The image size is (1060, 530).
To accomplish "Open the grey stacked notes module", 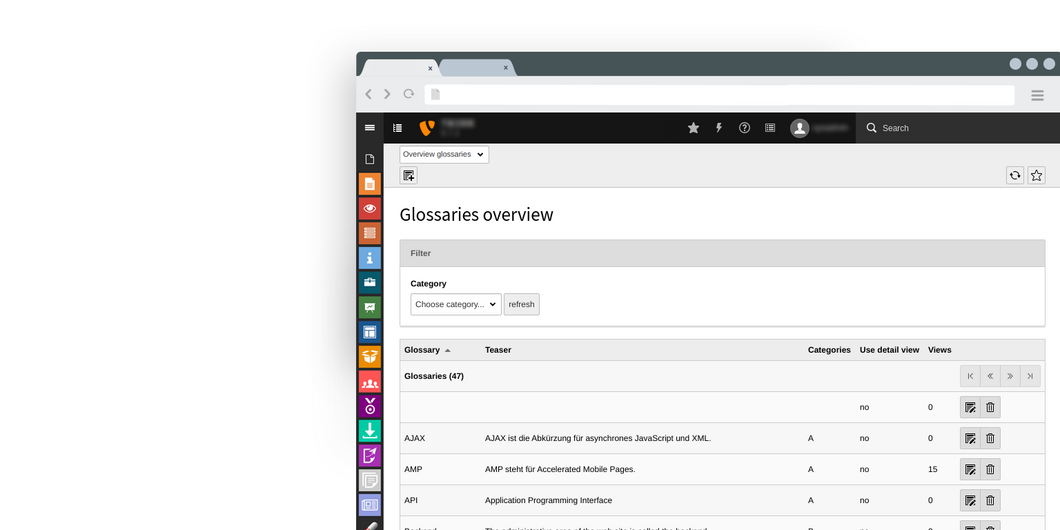I will point(370,480).
